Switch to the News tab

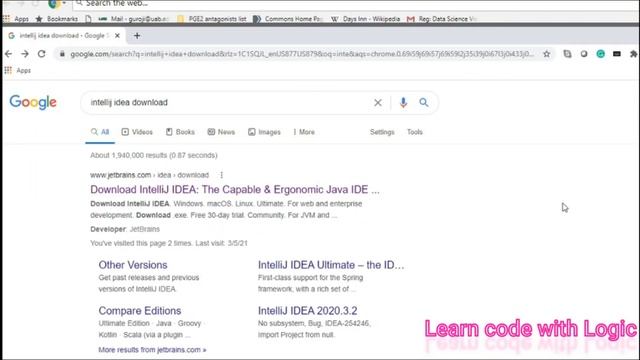tap(221, 132)
